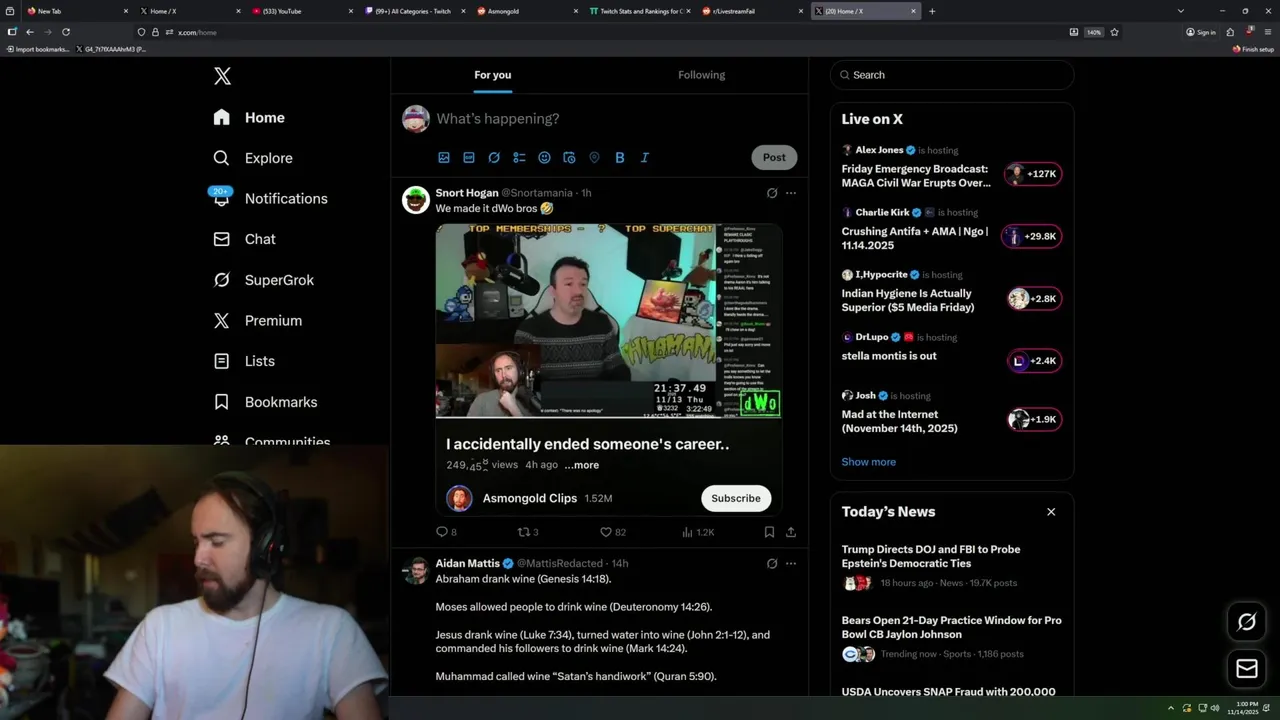Switch to the Following tab
The image size is (1280, 720).
702,75
